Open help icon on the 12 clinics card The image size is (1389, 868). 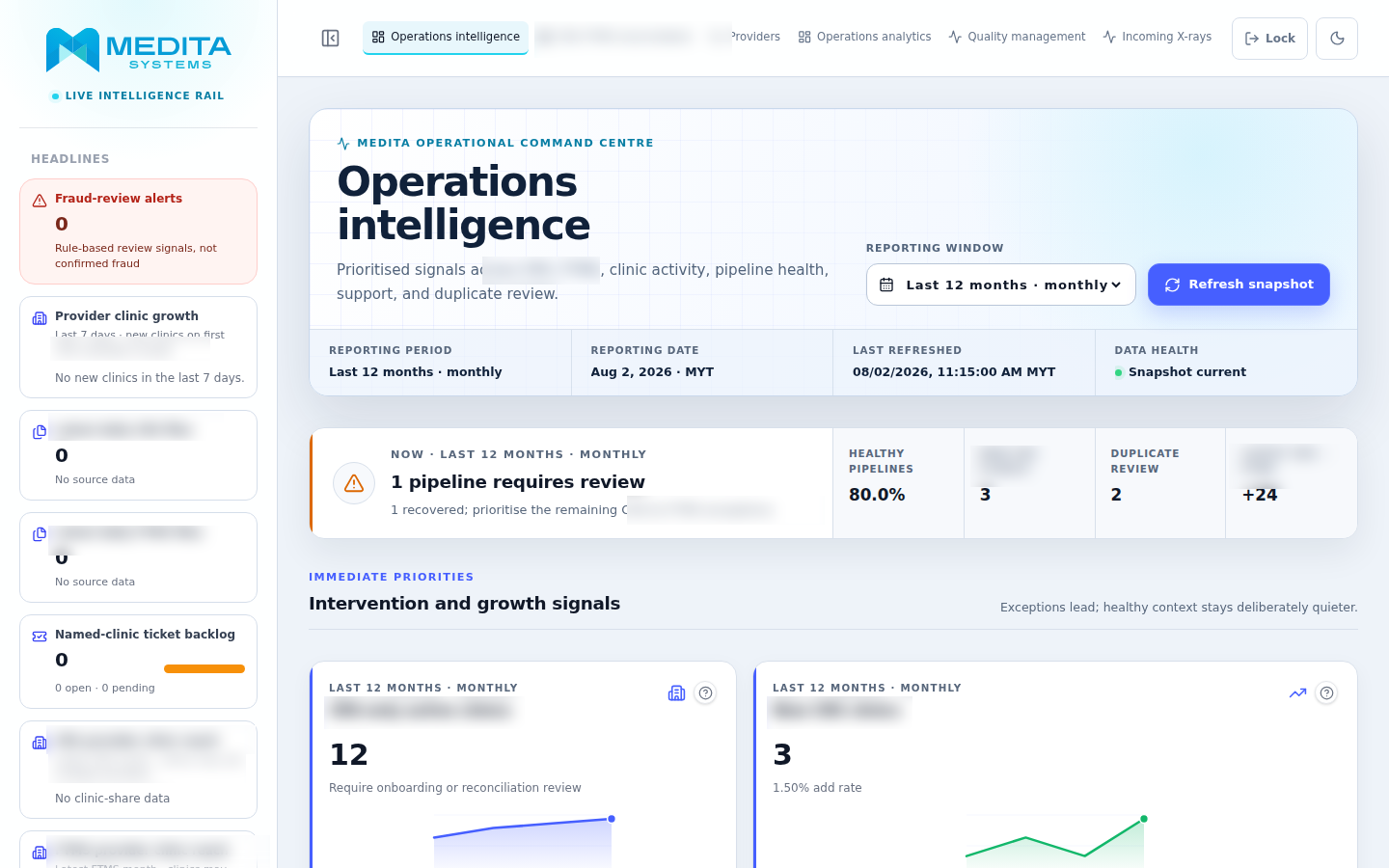point(706,693)
